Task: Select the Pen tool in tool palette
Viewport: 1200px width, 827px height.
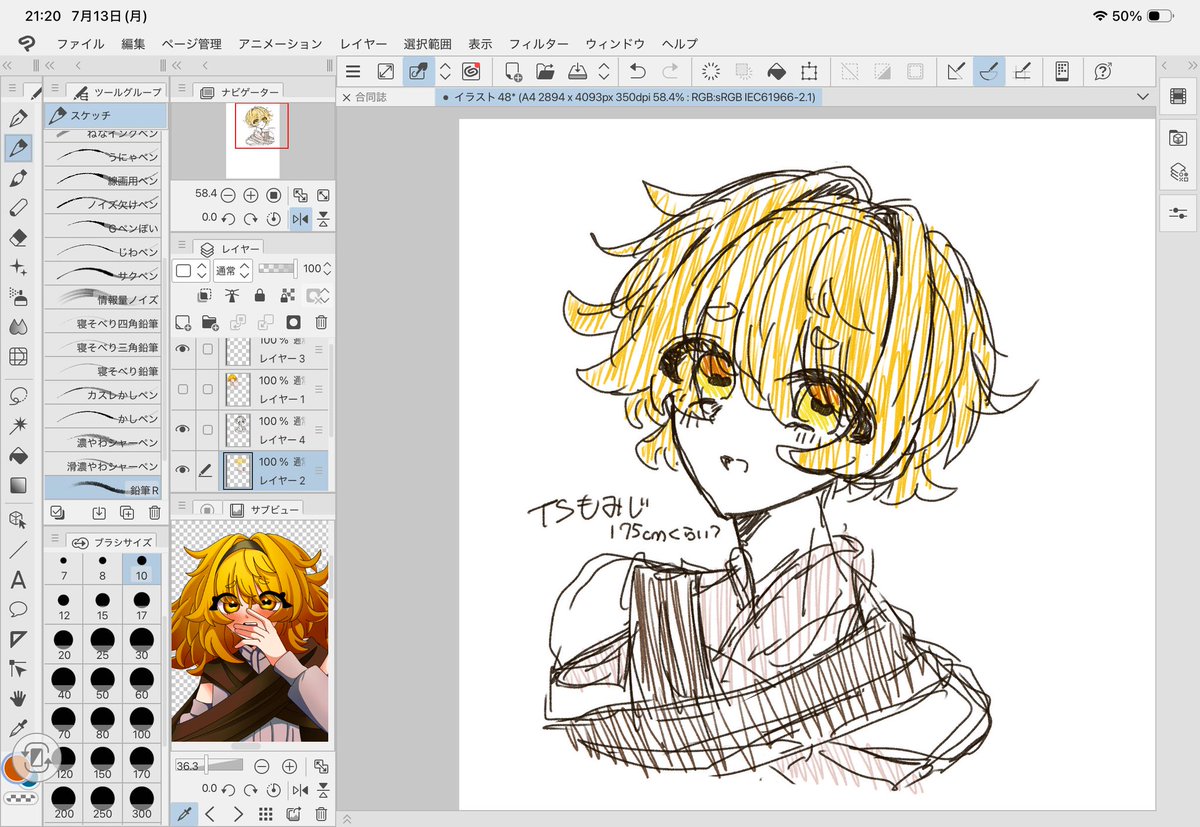Action: (17, 118)
